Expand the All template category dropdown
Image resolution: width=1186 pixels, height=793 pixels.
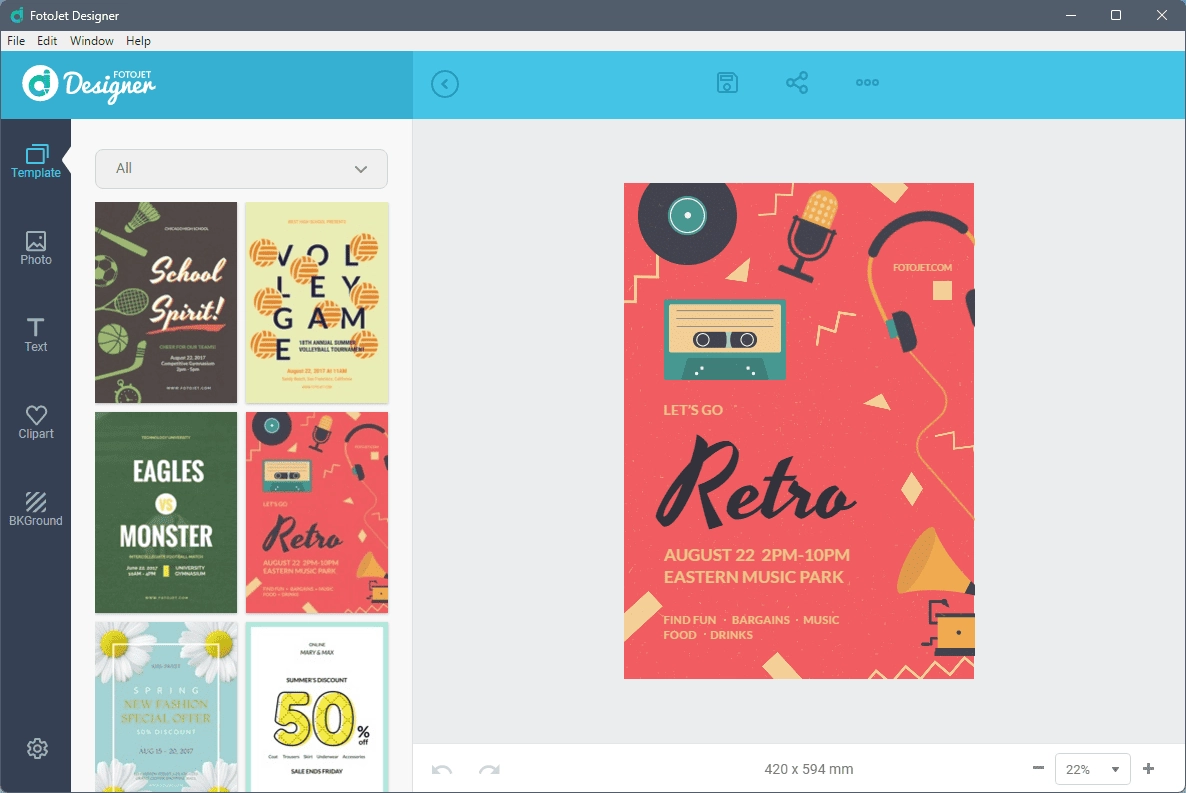pos(241,169)
